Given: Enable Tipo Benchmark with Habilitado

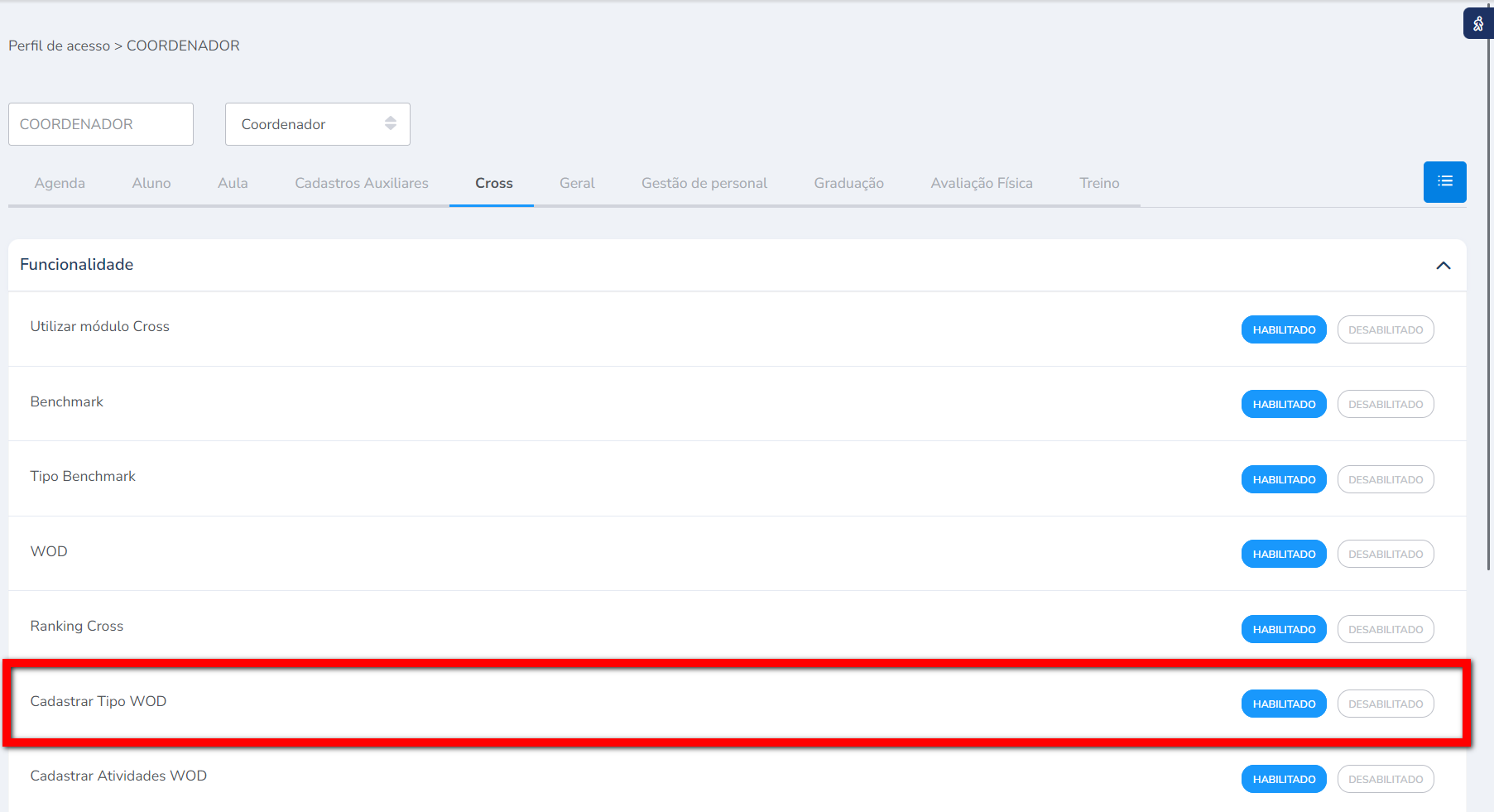Looking at the screenshot, I should coord(1283,479).
